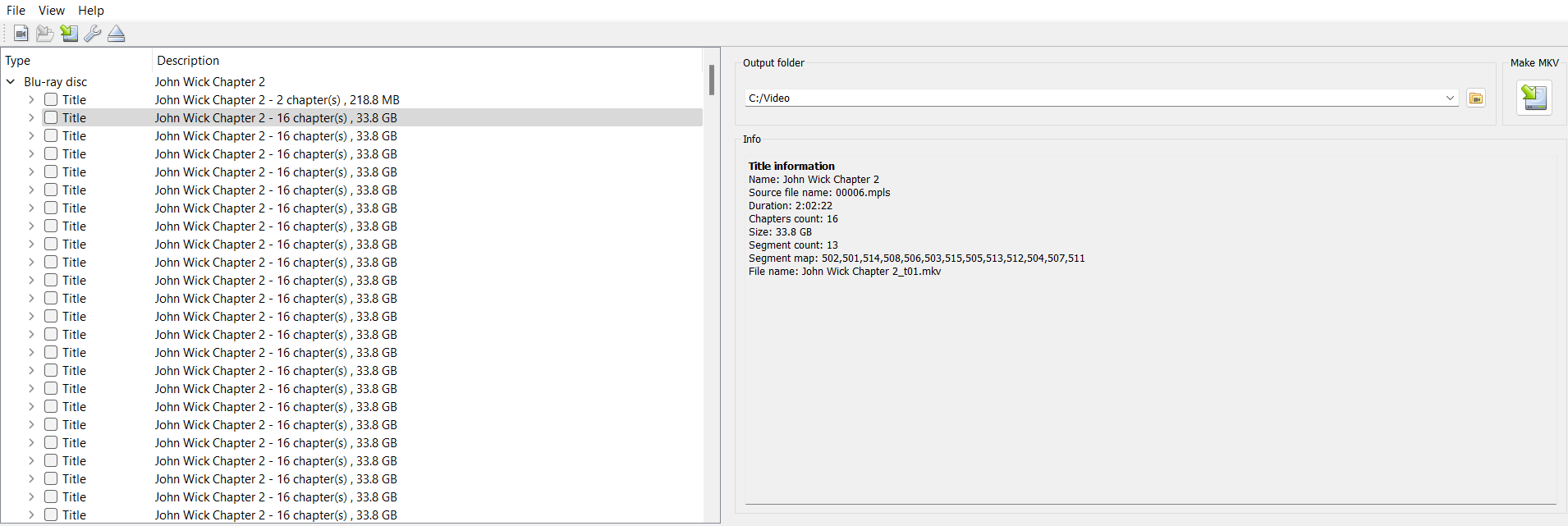Click 'Chapters count: 16' in Info

pos(793,219)
